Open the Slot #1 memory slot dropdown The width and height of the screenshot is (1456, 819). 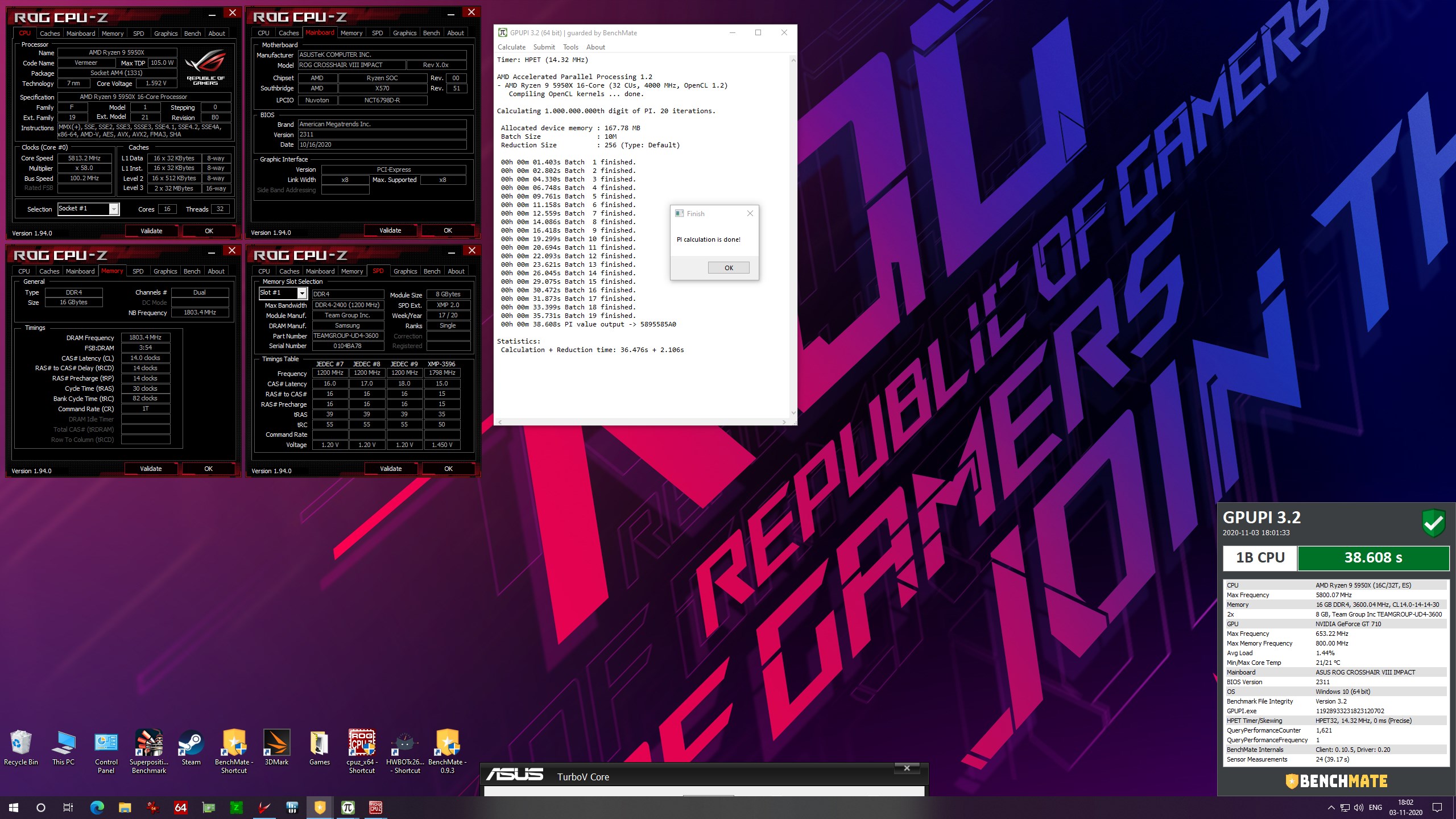302,293
